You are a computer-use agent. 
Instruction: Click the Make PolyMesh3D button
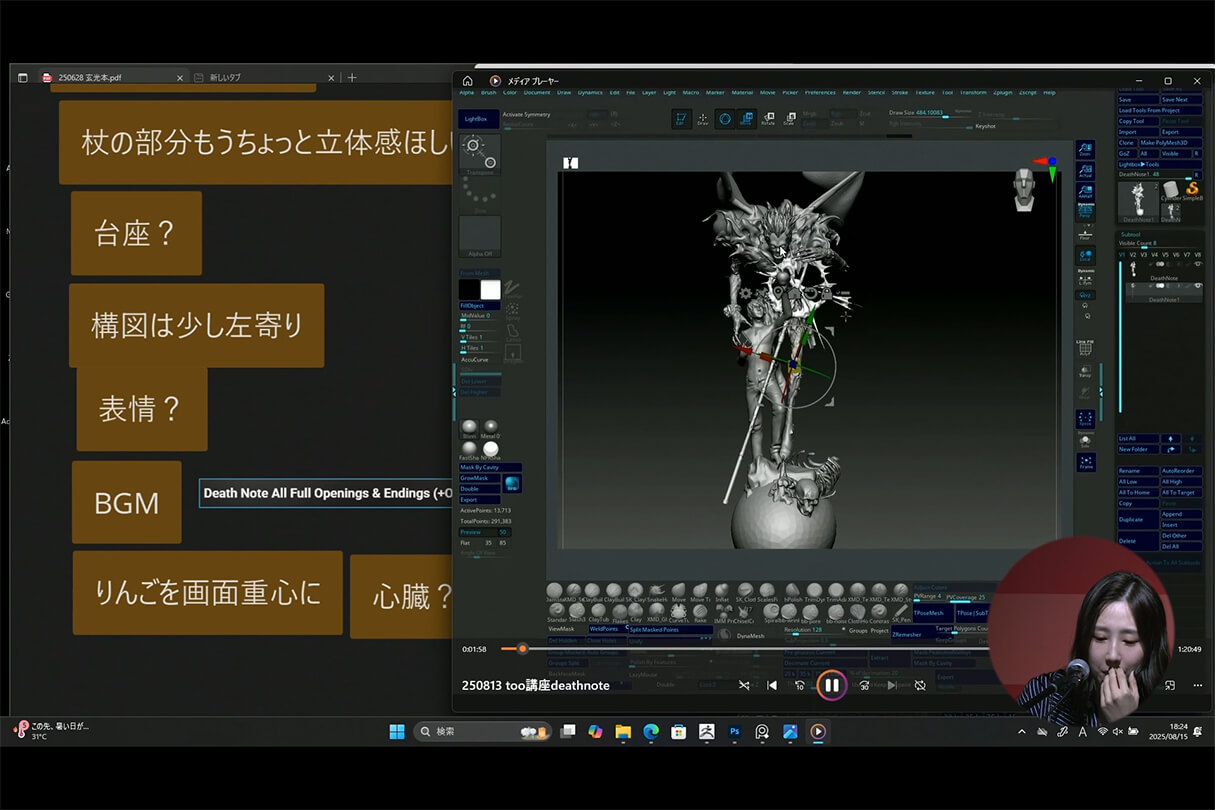point(1163,143)
